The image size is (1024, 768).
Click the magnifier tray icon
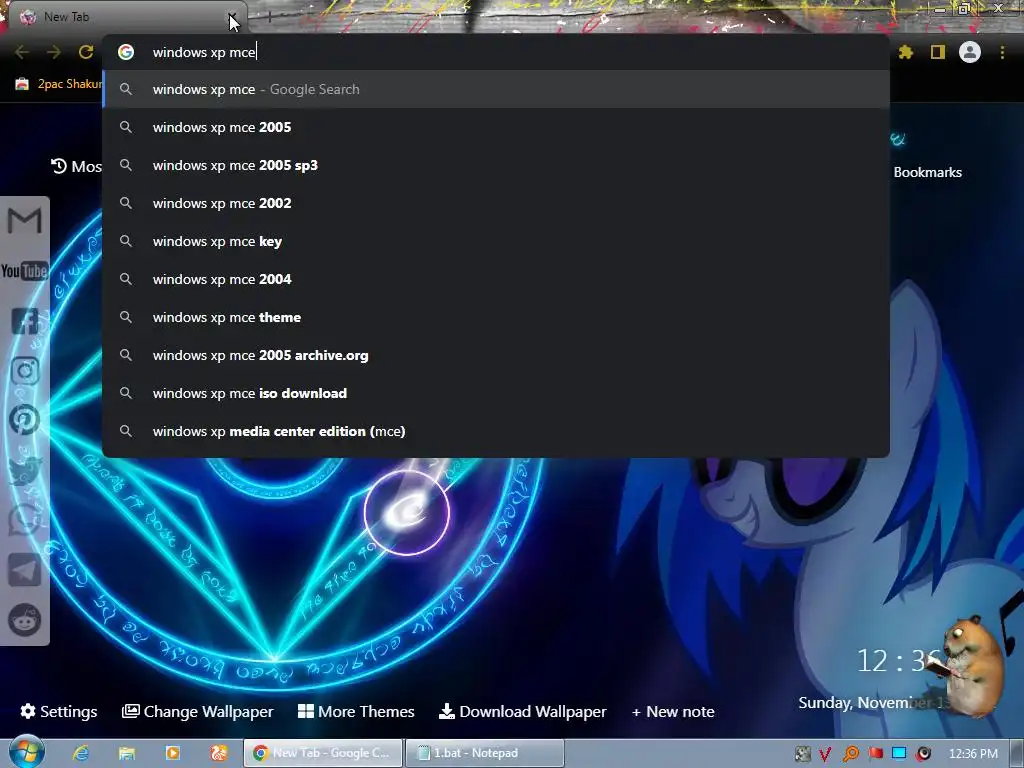(851, 754)
